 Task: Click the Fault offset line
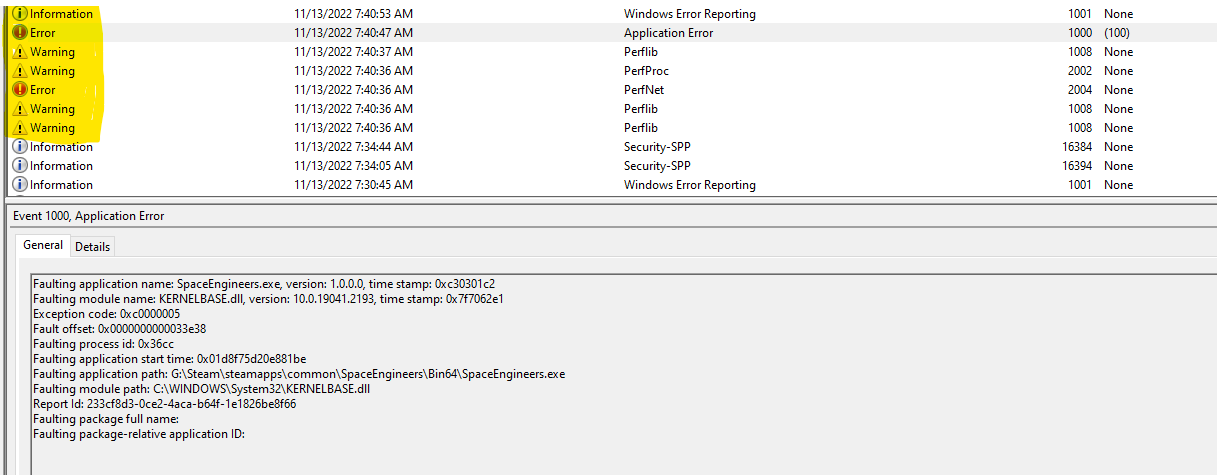click(x=120, y=329)
